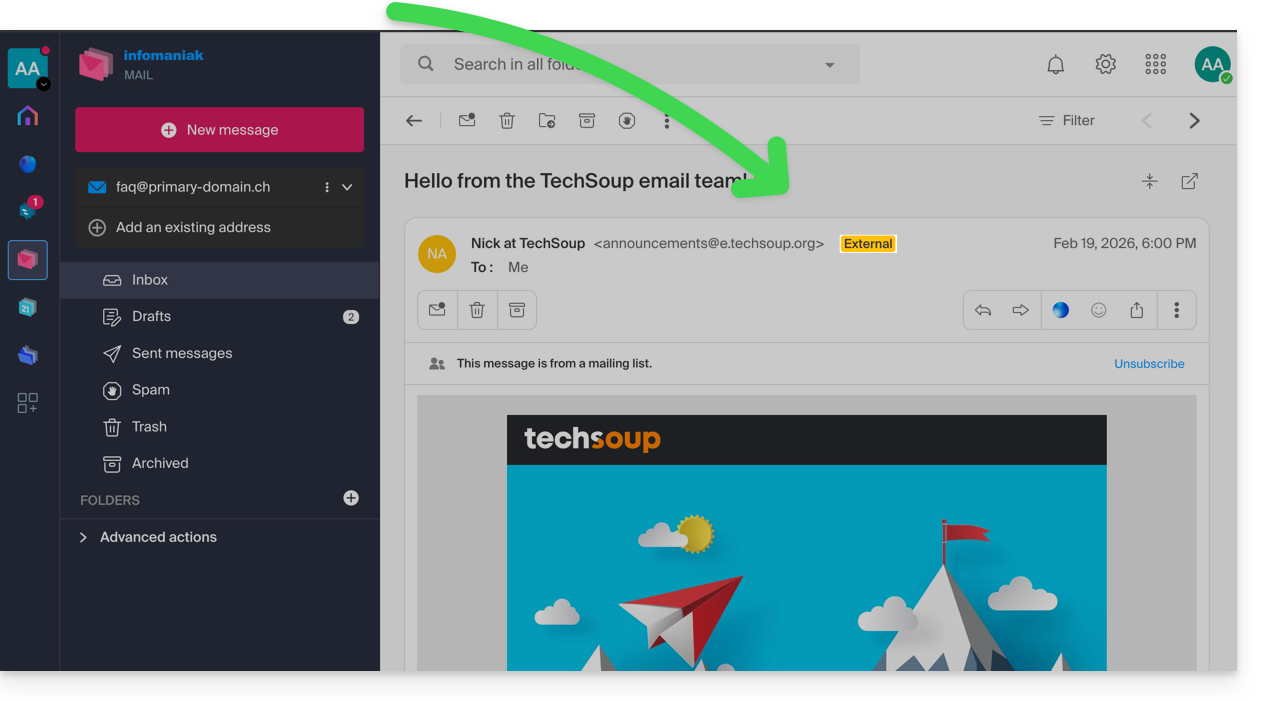1267x701 pixels.
Task: Click the New message button
Action: [219, 130]
